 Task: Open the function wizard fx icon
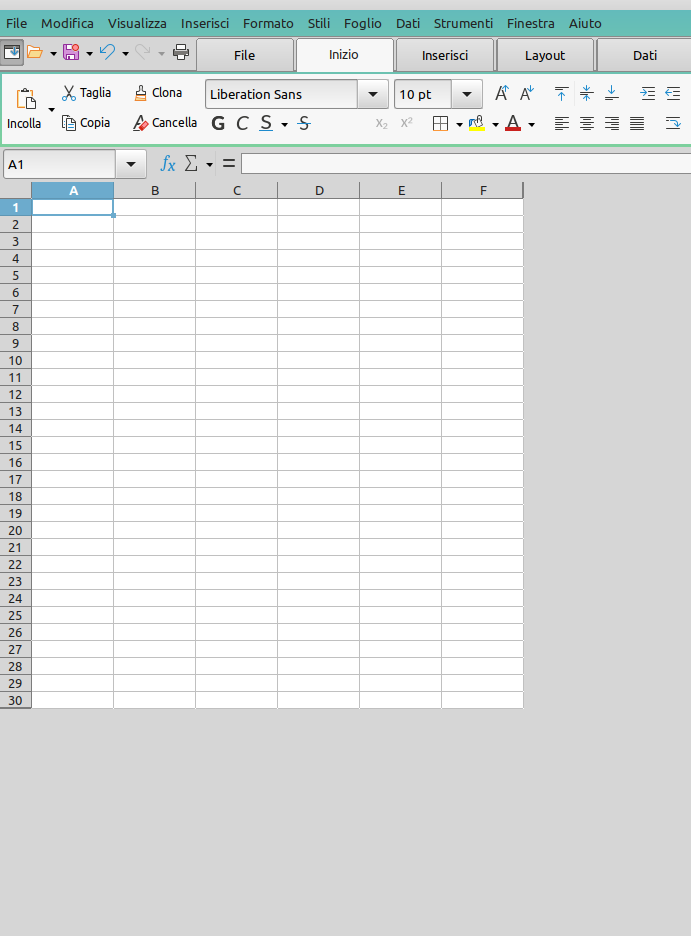tap(168, 164)
